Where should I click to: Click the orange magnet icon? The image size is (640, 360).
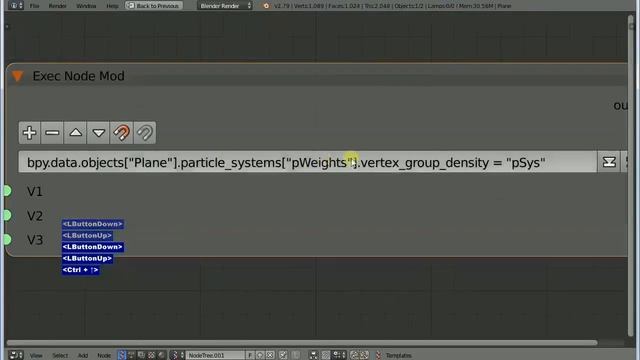pyautogui.click(x=121, y=133)
